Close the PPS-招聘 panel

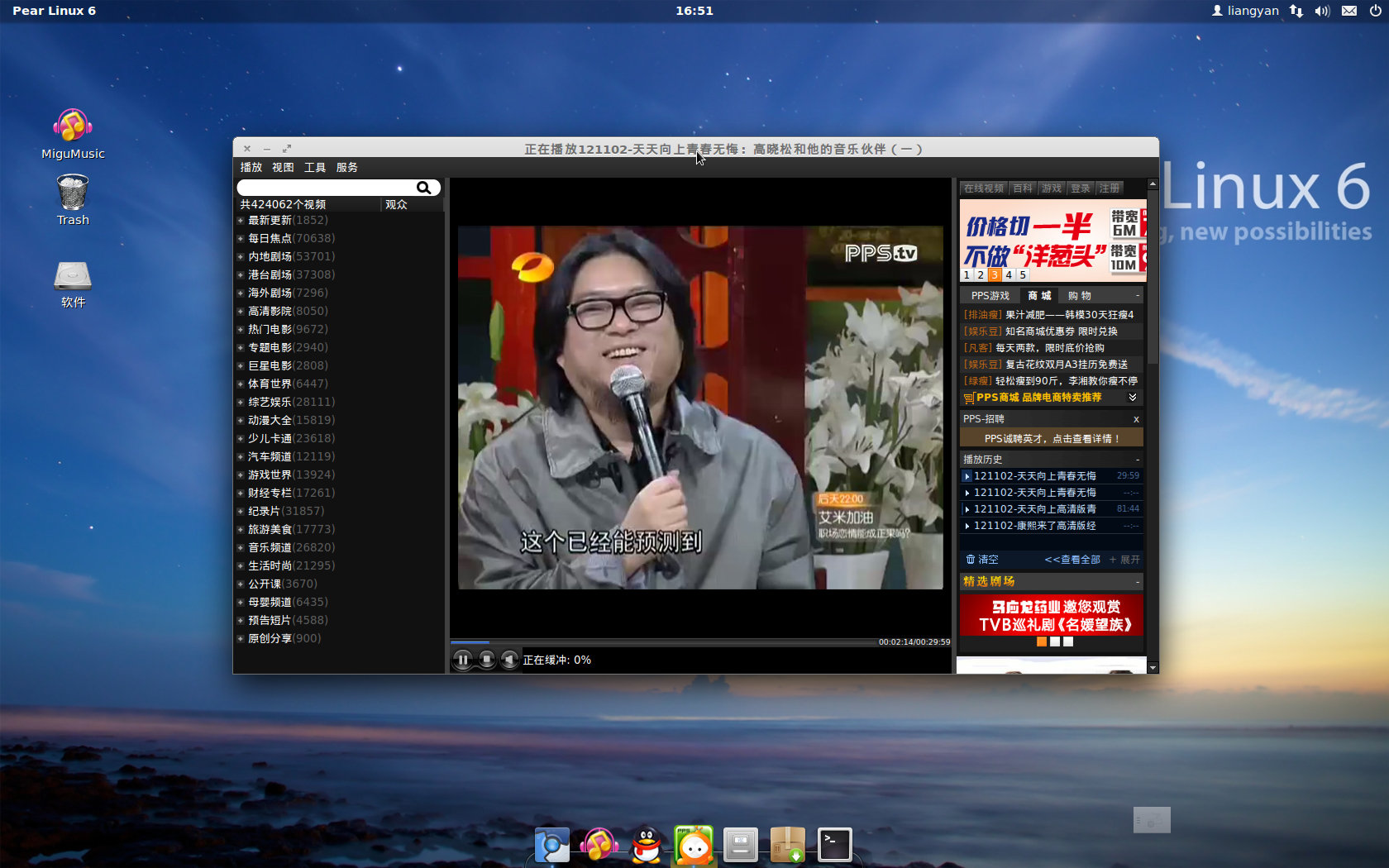[x=1136, y=419]
